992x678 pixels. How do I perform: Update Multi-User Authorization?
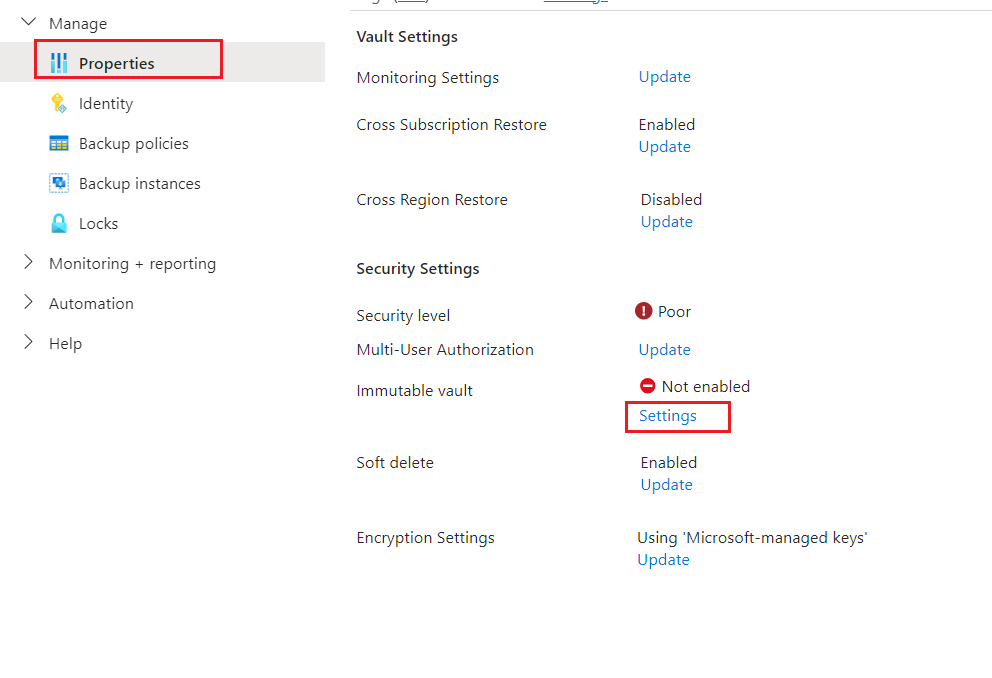665,350
